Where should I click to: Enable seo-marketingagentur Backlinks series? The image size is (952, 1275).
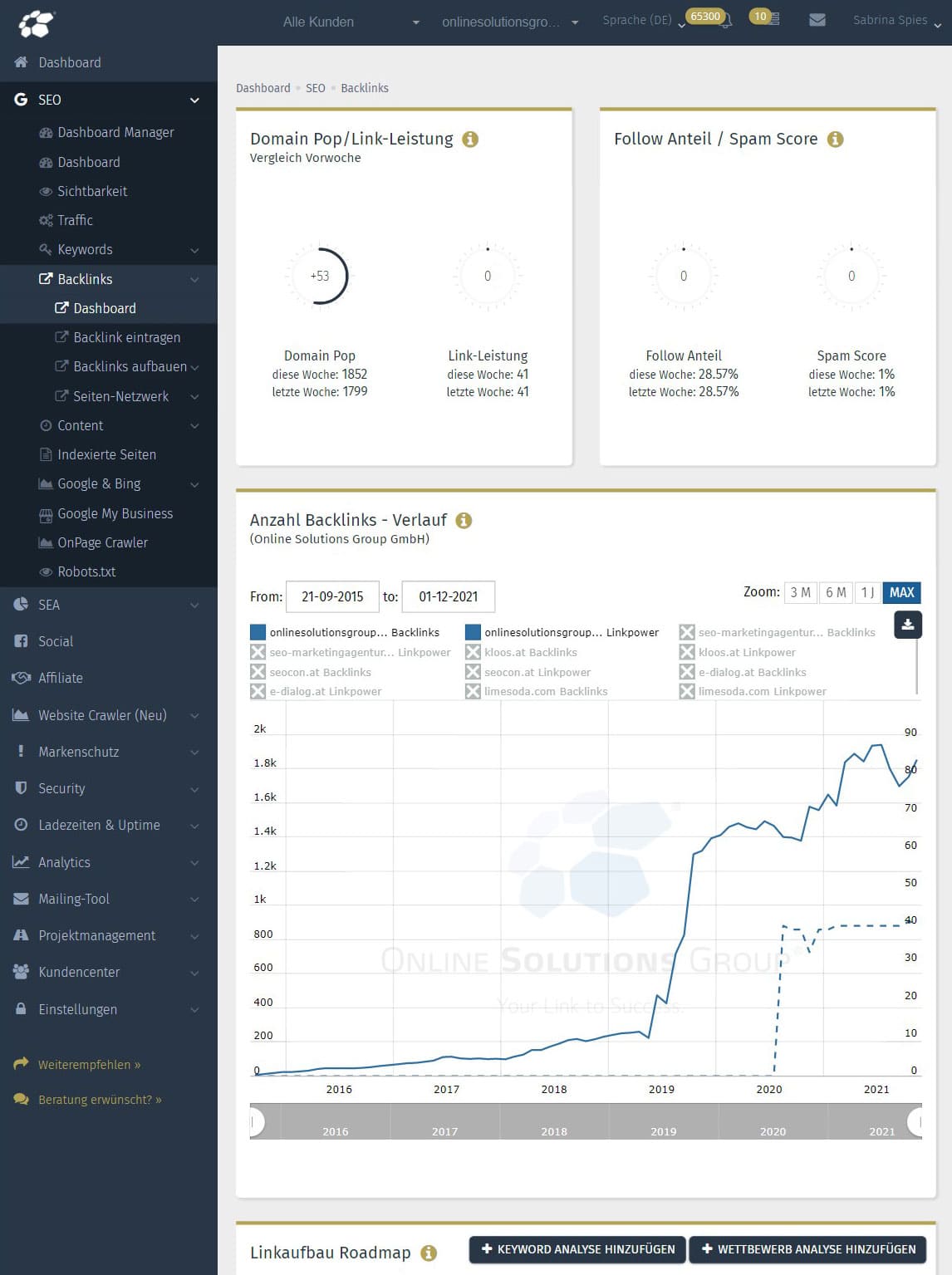pos(777,632)
